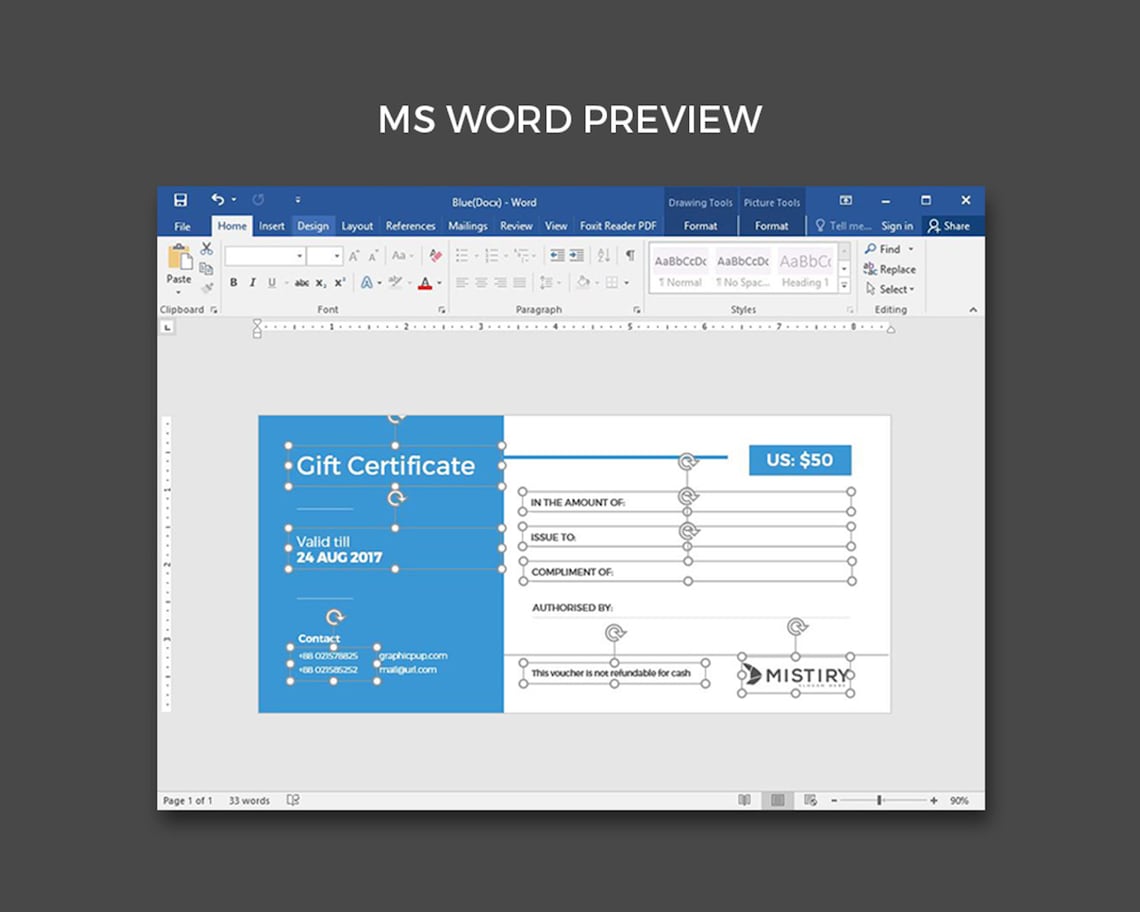This screenshot has width=1140, height=912.
Task: Open the Font Size dropdown
Action: pos(336,255)
